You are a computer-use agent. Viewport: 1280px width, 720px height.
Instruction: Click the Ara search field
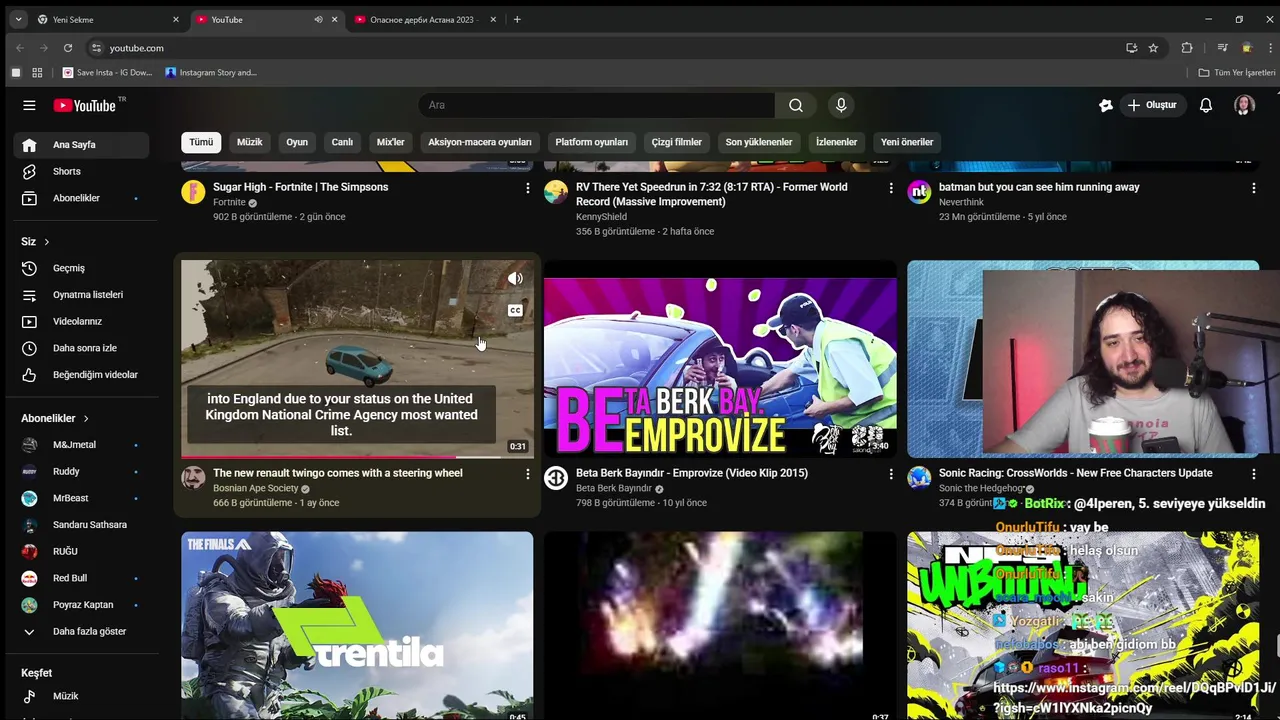(x=597, y=105)
